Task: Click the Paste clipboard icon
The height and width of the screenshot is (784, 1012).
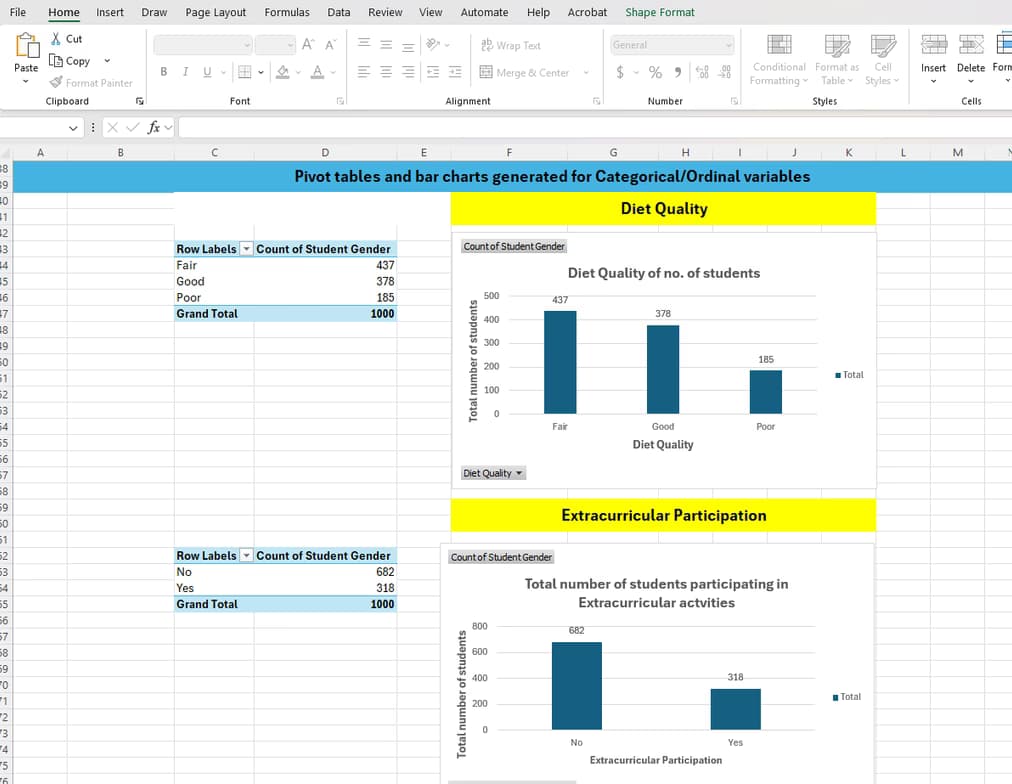Action: tap(26, 45)
